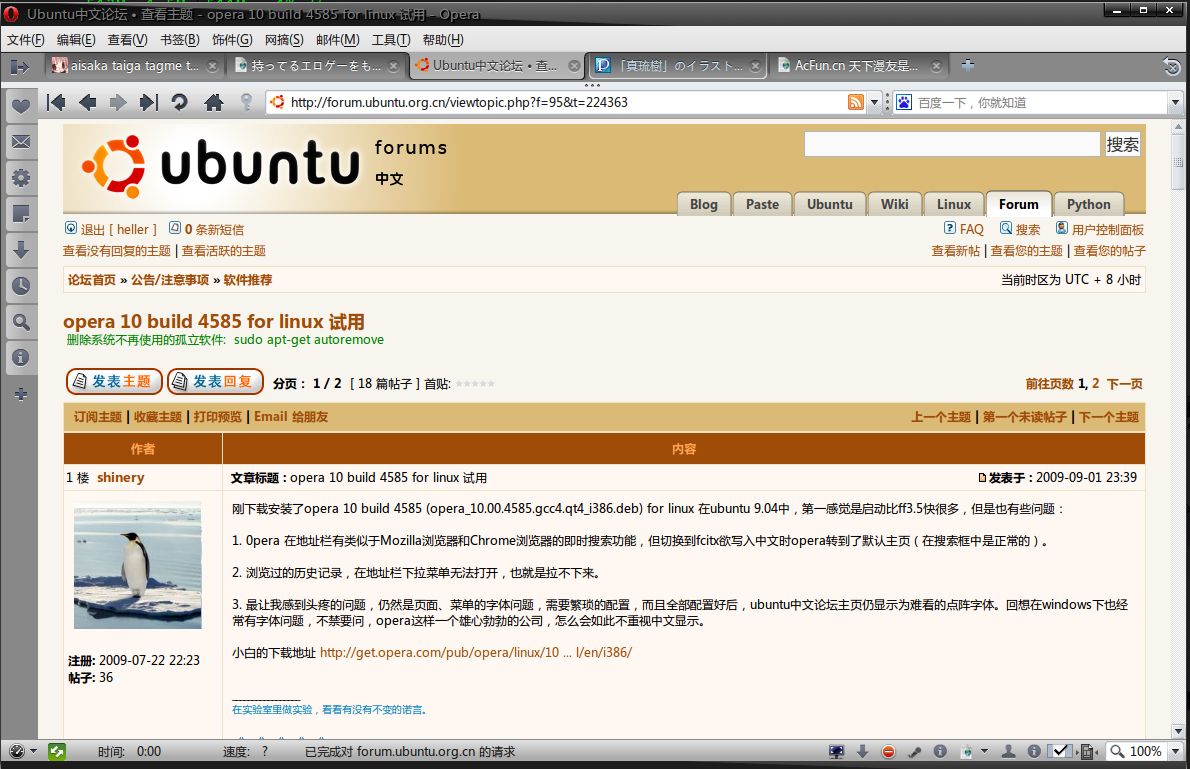Click the address bar URL field

560,102
